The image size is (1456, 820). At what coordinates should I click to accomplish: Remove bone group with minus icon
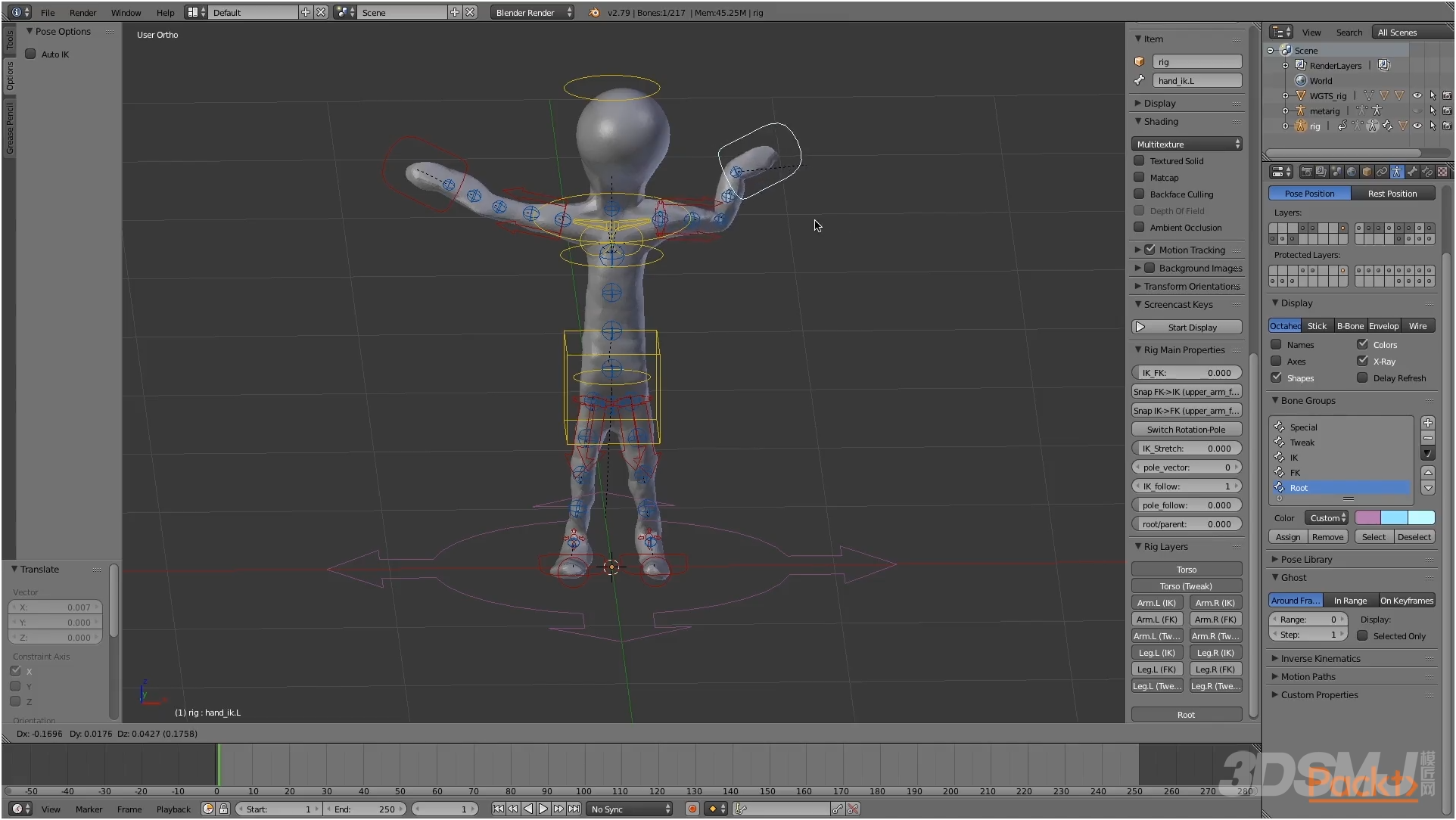point(1428,438)
